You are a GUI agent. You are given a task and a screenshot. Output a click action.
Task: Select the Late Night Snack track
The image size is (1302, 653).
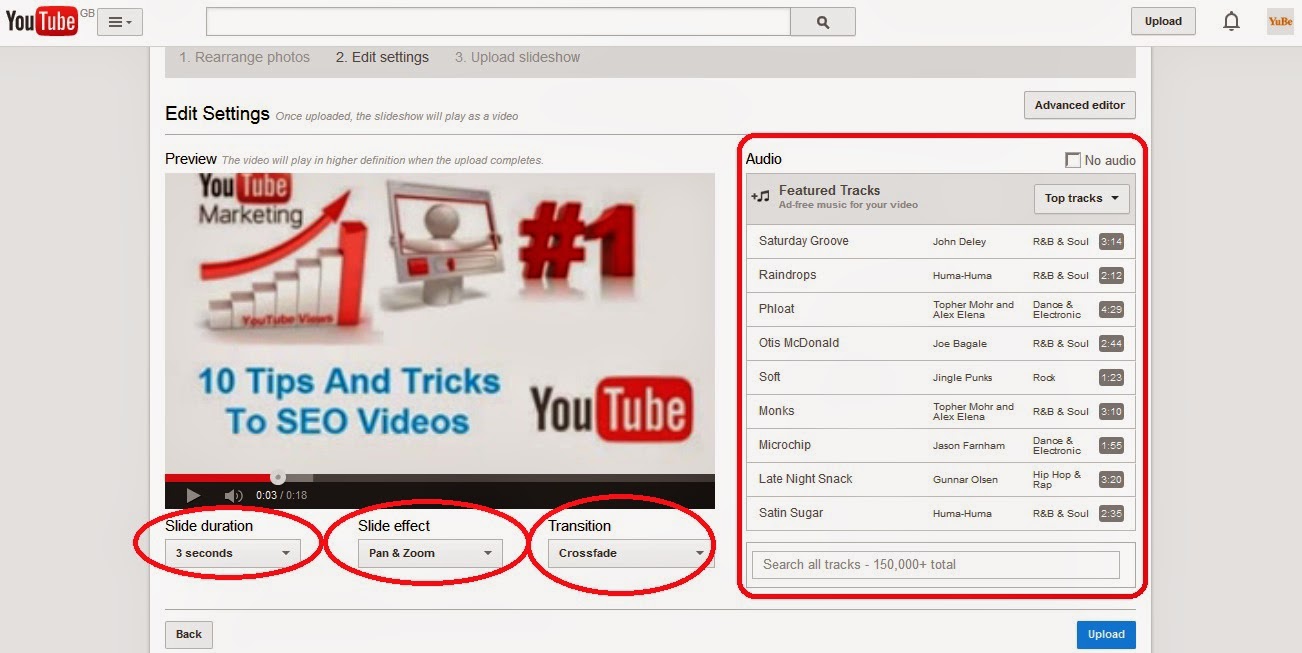coord(941,479)
